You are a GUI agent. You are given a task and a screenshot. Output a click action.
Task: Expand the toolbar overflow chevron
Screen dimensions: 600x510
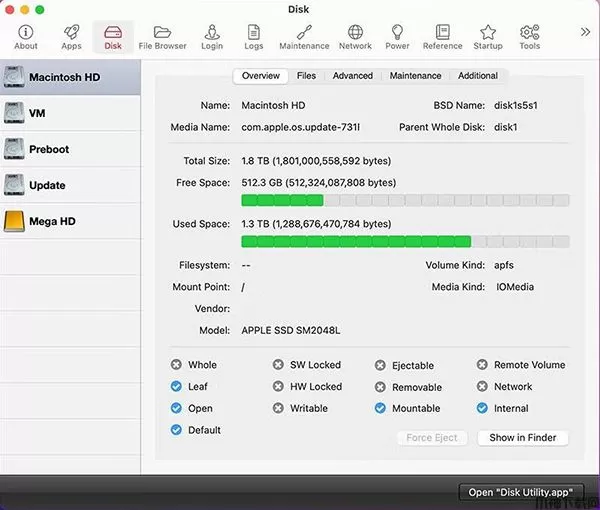[x=585, y=32]
